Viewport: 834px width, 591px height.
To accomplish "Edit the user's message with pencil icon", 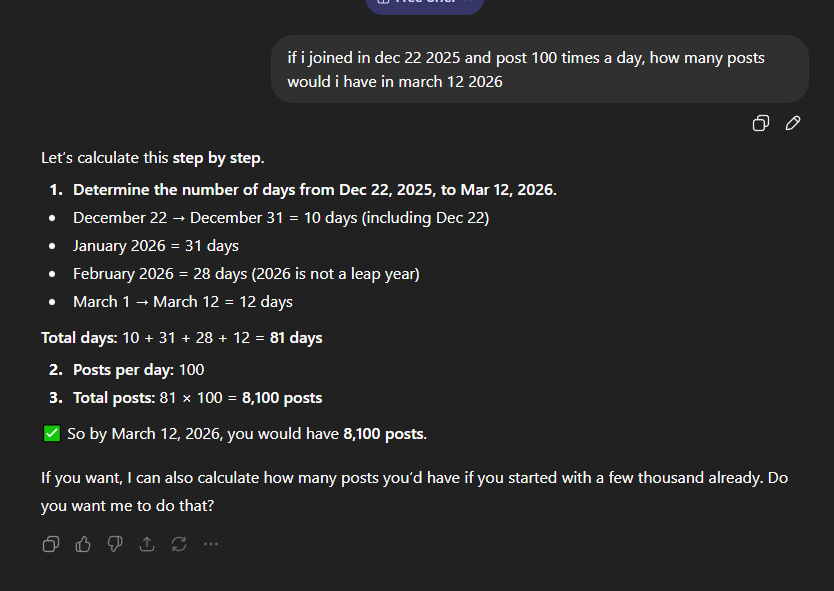I will click(x=793, y=124).
